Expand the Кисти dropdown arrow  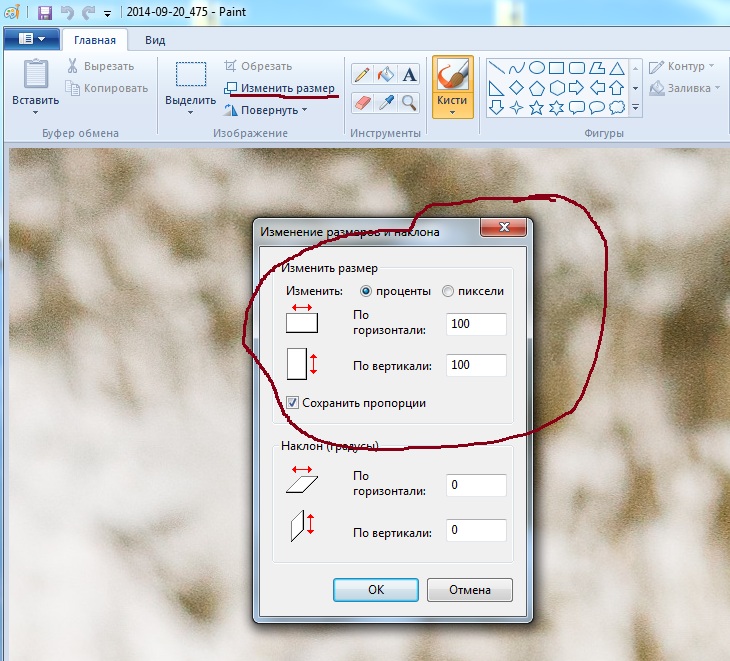click(452, 112)
